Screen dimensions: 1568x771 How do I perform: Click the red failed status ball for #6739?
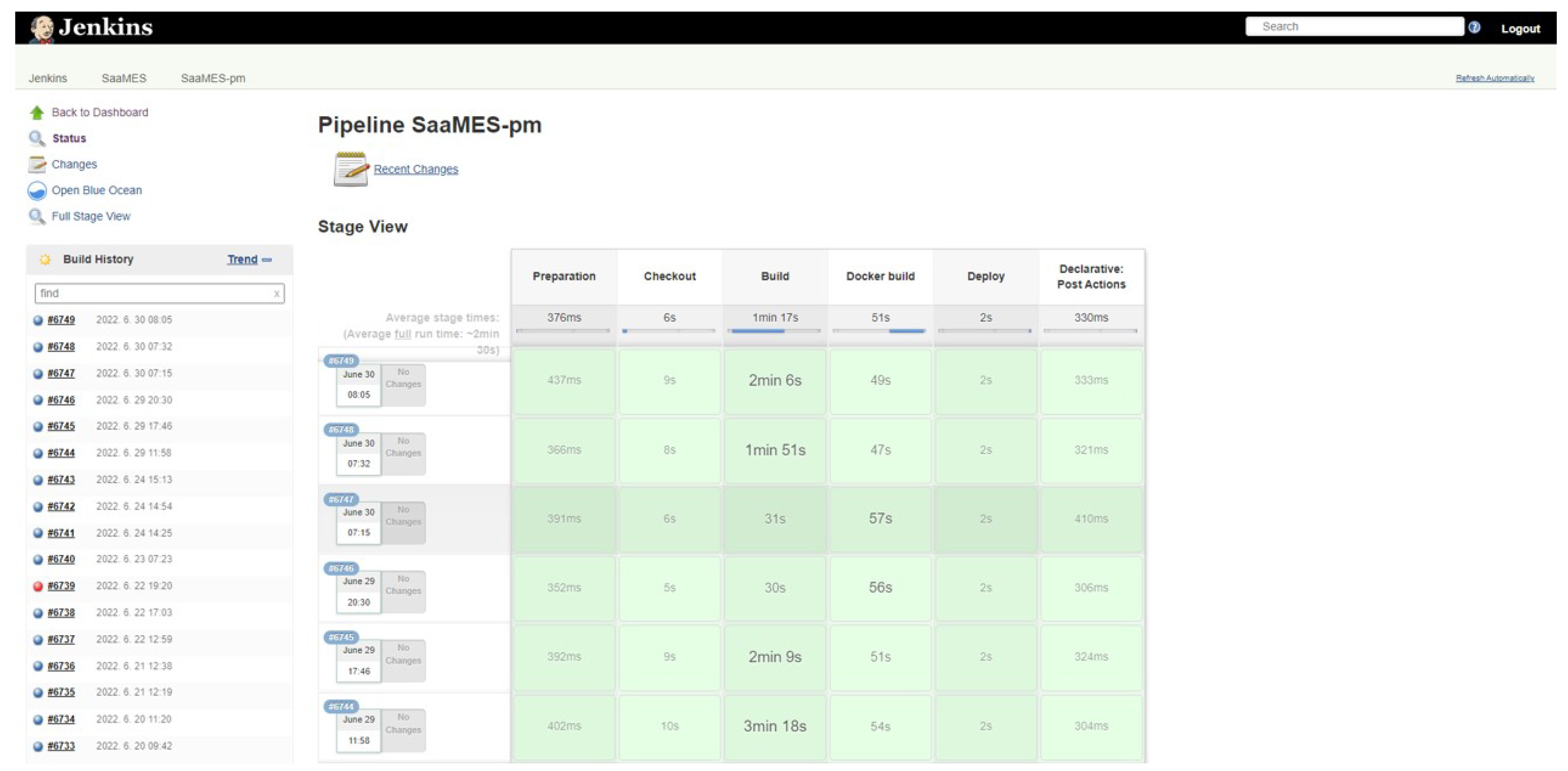[38, 586]
